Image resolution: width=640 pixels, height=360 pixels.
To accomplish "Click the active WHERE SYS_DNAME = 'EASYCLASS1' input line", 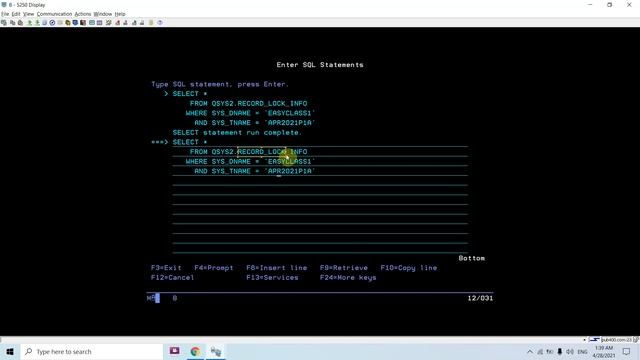I will [320, 162].
